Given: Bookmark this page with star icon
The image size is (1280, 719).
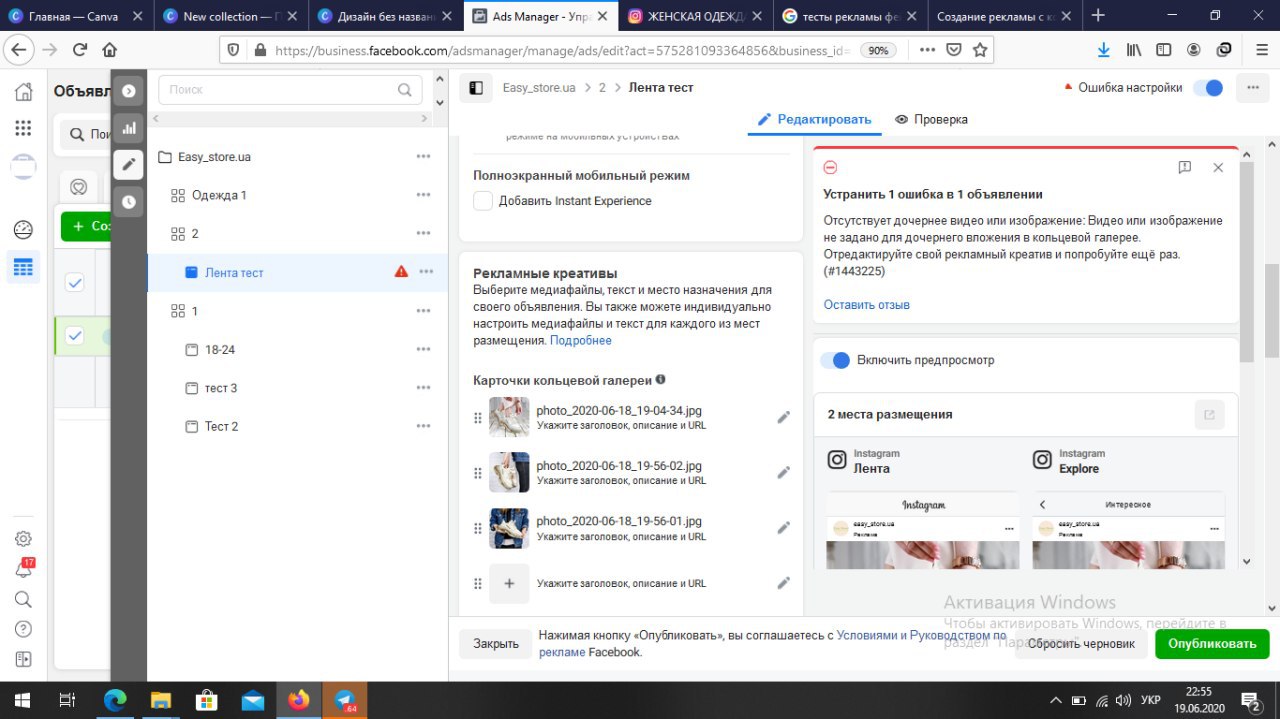Looking at the screenshot, I should [980, 50].
